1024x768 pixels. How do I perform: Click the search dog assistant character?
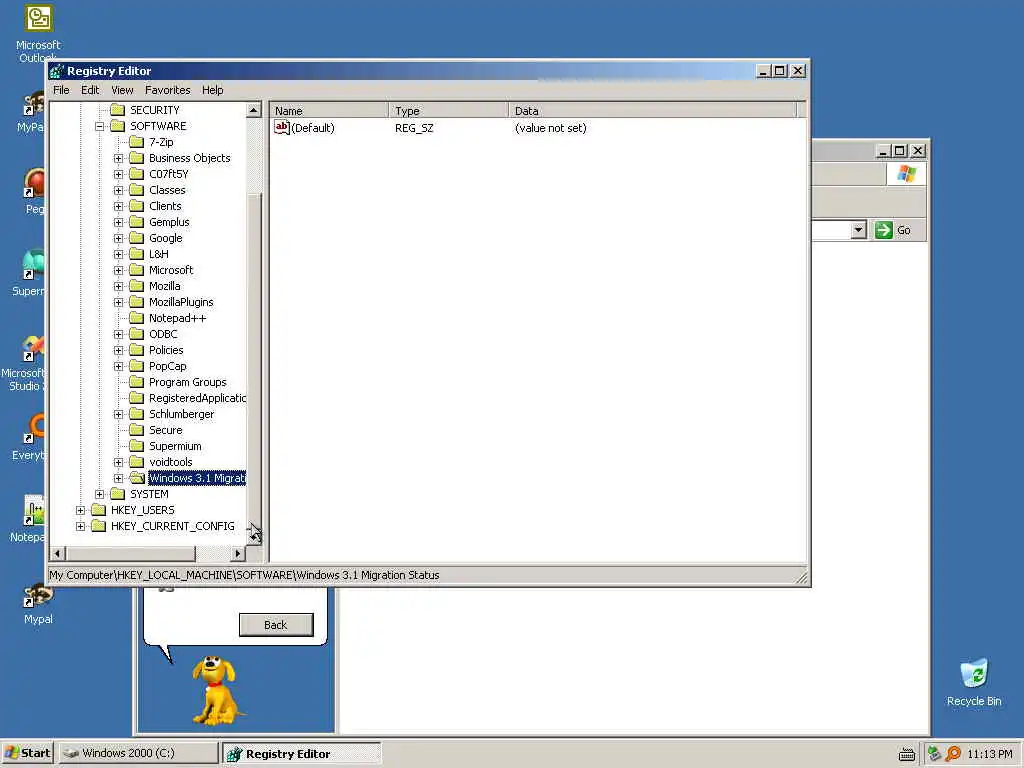(216, 690)
